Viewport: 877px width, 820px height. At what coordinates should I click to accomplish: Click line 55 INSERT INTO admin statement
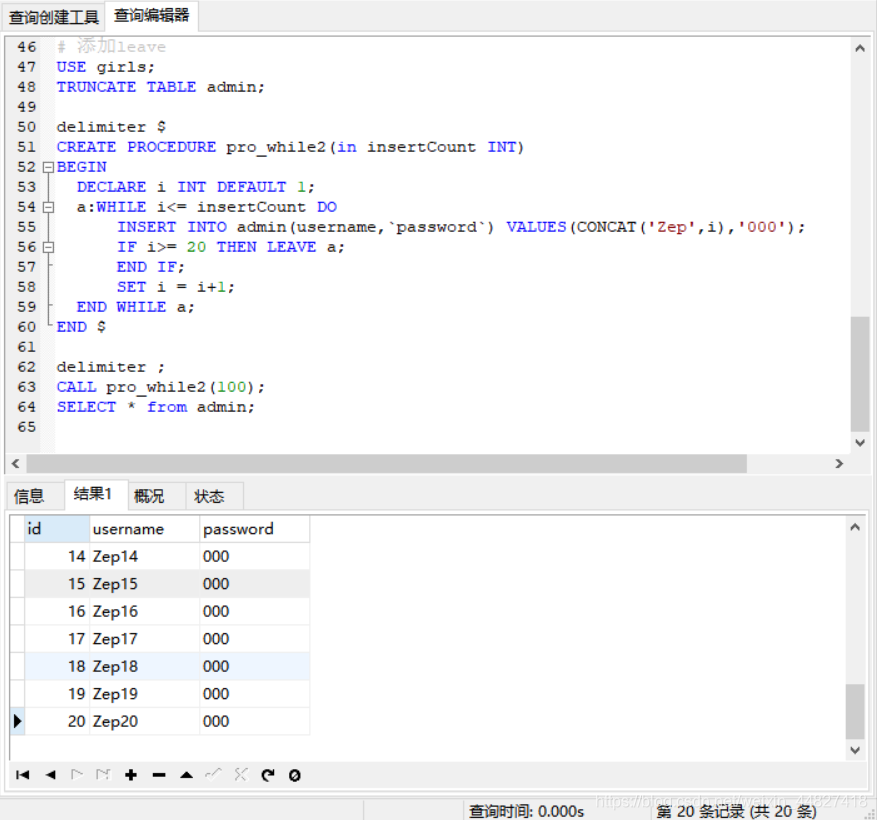pyautogui.click(x=461, y=227)
